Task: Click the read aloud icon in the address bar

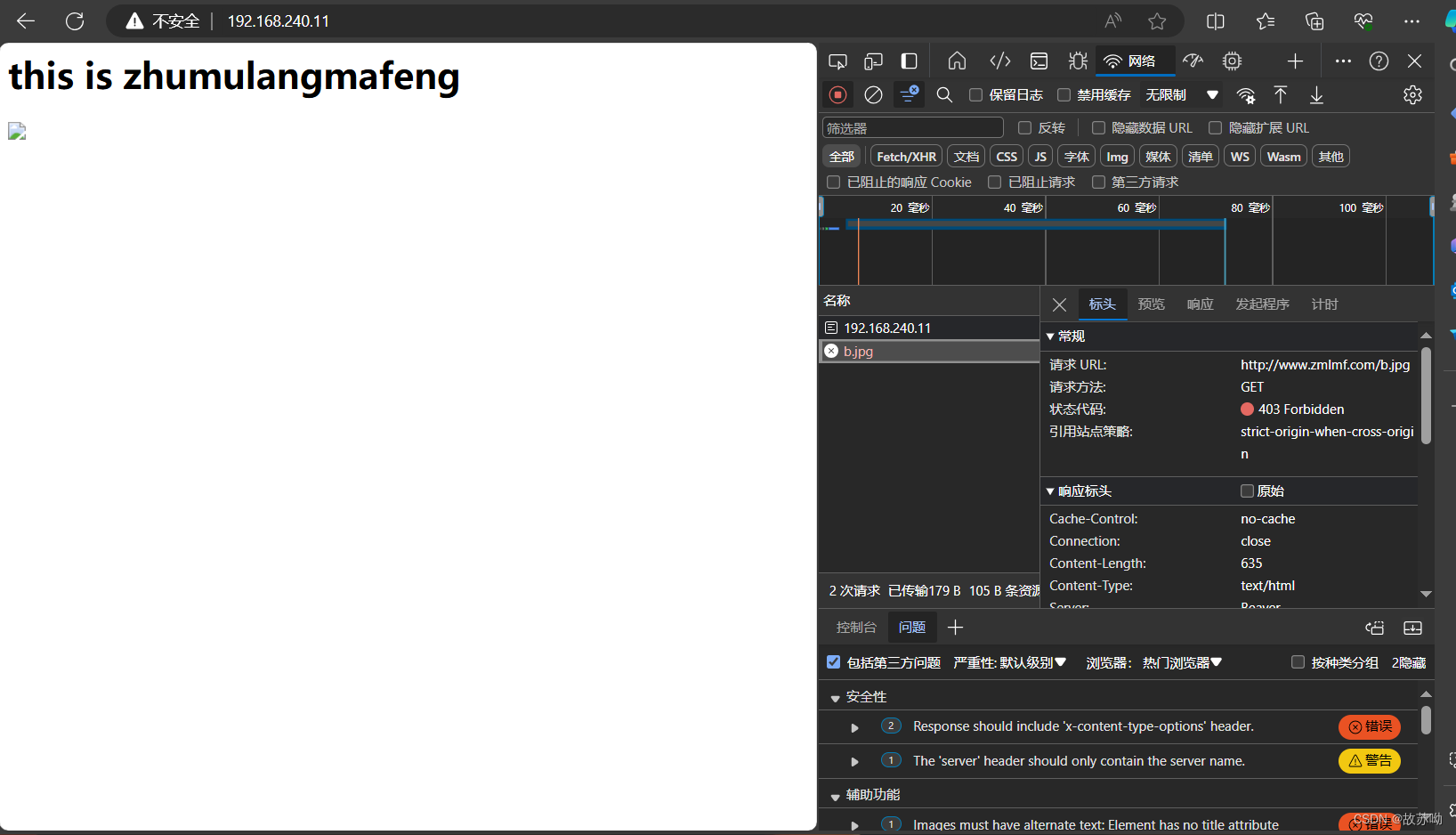Action: click(1113, 20)
